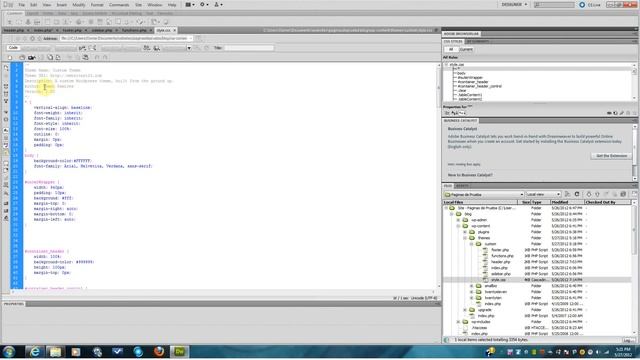Switch to the AP Elements panel tab
The height and width of the screenshot is (360, 640).
pyautogui.click(x=477, y=42)
